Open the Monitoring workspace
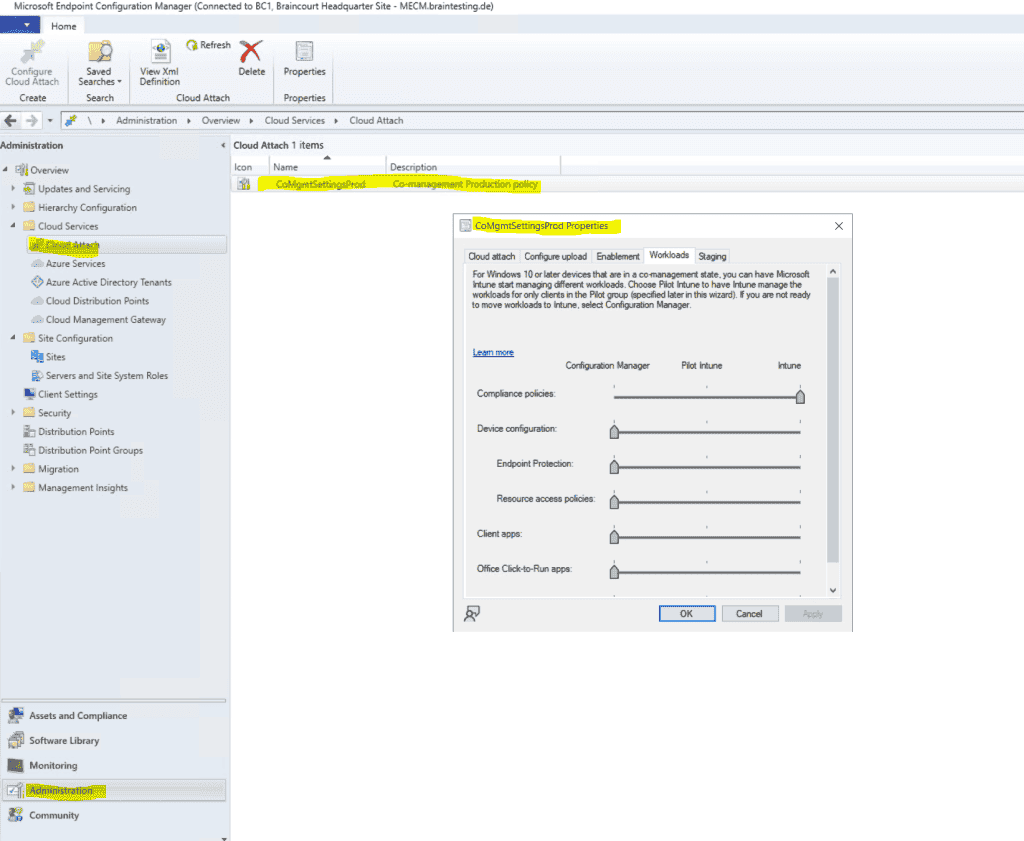This screenshot has width=1024, height=841. click(55, 765)
